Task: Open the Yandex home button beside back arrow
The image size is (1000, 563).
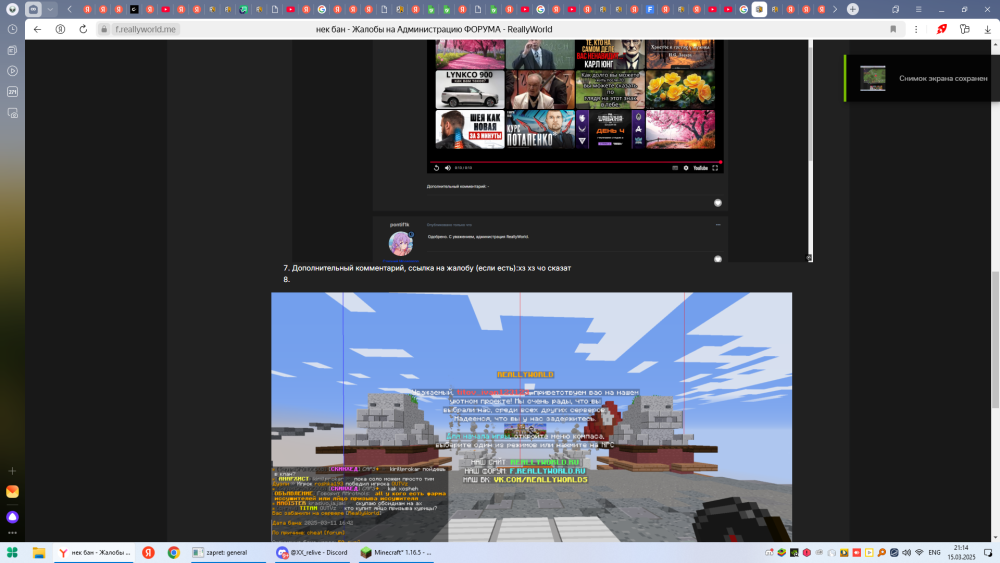Action: 61,29
